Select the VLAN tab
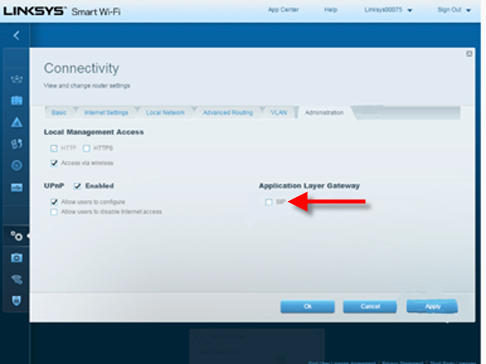The width and height of the screenshot is (486, 364). [x=279, y=113]
